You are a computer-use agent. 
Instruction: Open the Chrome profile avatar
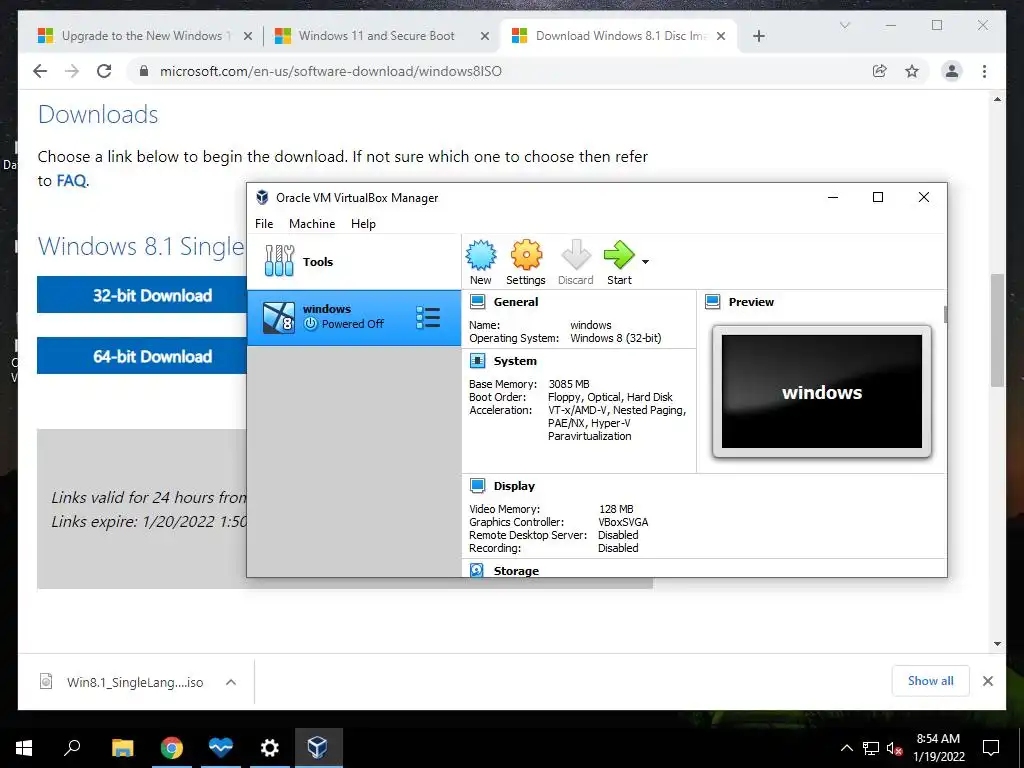(x=952, y=71)
